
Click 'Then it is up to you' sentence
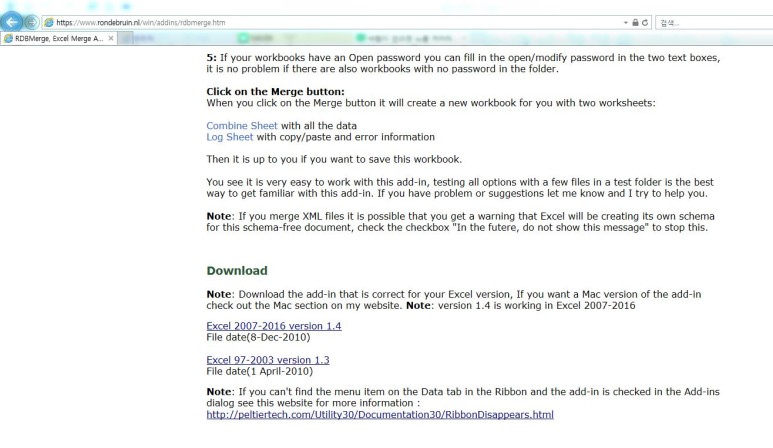(334, 159)
